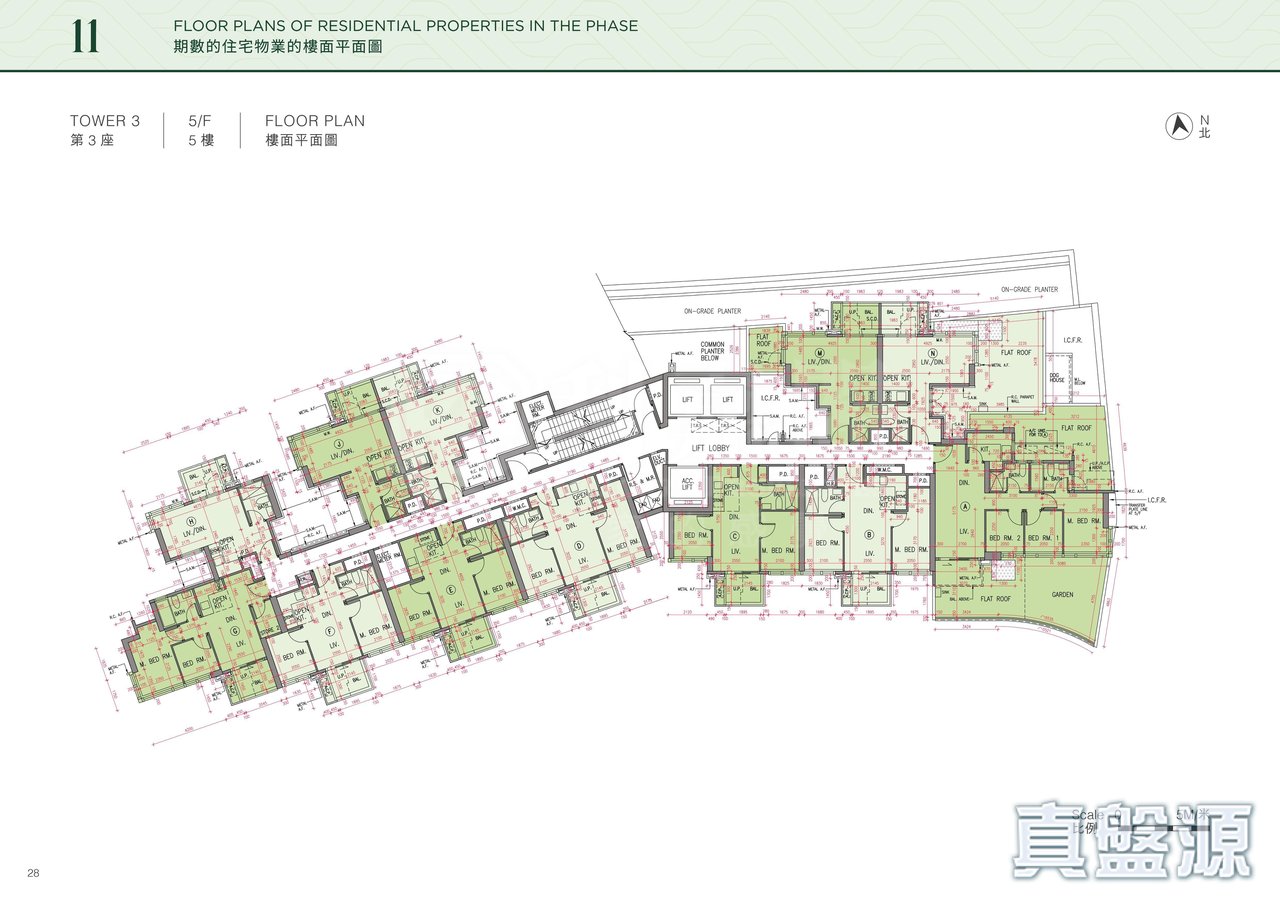Select the Chinese heading "期數的住宅物業的樓面平面圖"
Image resolution: width=1280 pixels, height=904 pixels.
click(277, 46)
